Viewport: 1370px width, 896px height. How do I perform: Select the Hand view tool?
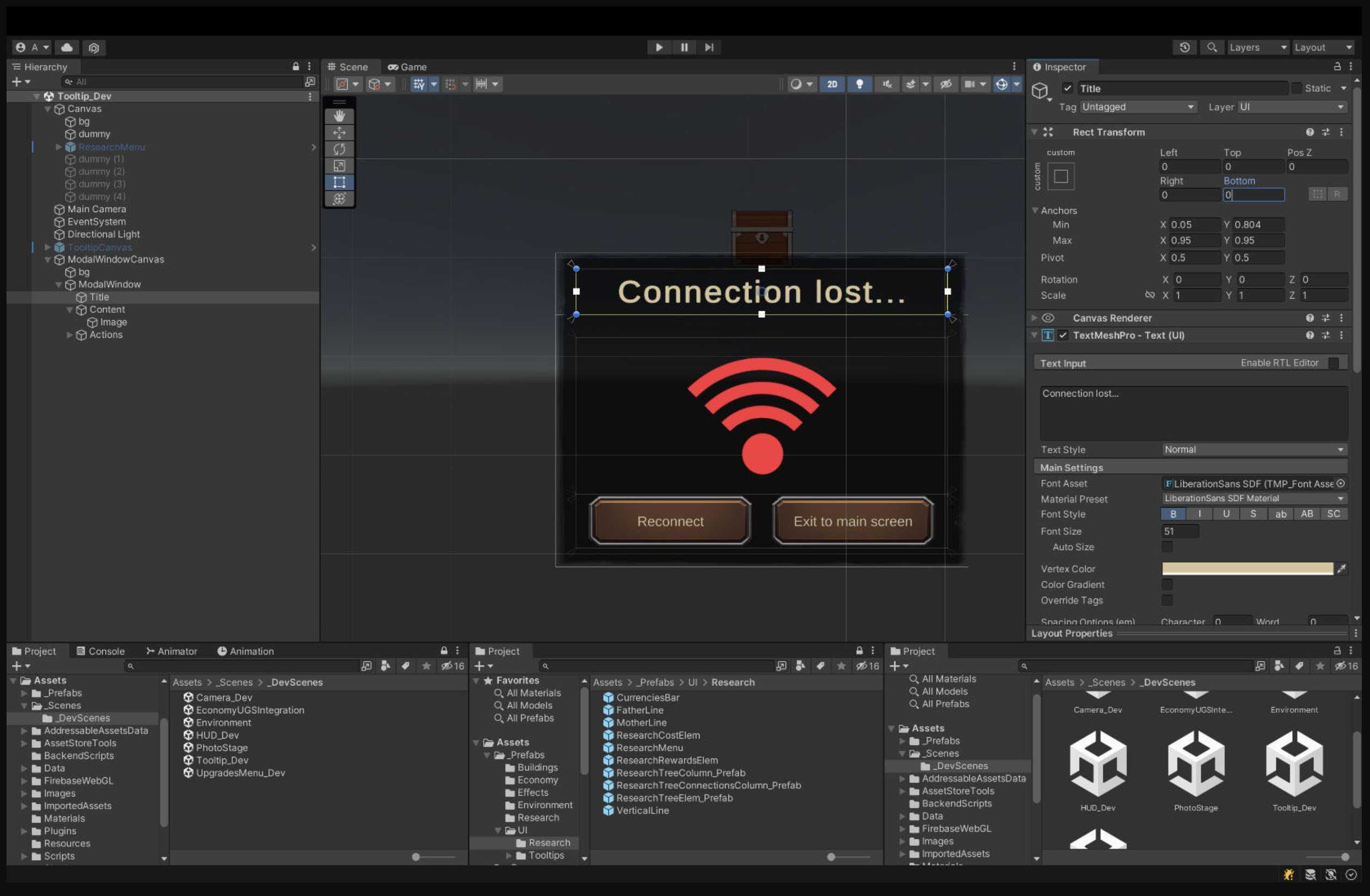click(x=339, y=116)
